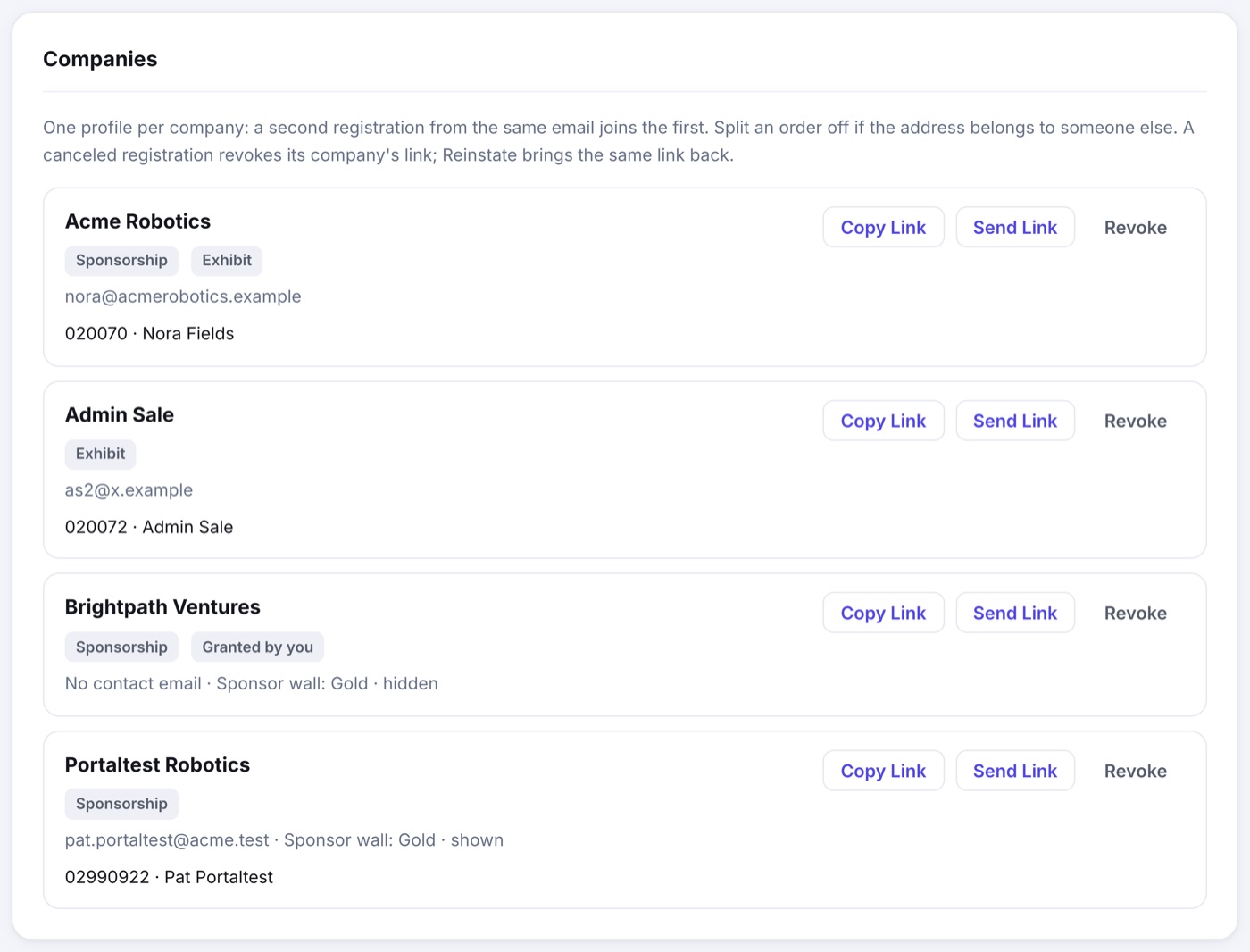Revoke the Portaltest Robotics link
The height and width of the screenshot is (952, 1250).
[x=1136, y=771]
